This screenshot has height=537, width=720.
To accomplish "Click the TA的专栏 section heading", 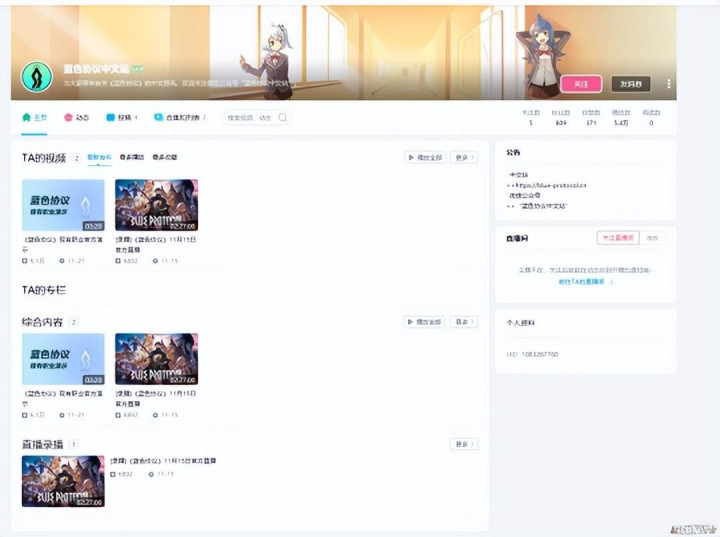I will click(x=44, y=290).
